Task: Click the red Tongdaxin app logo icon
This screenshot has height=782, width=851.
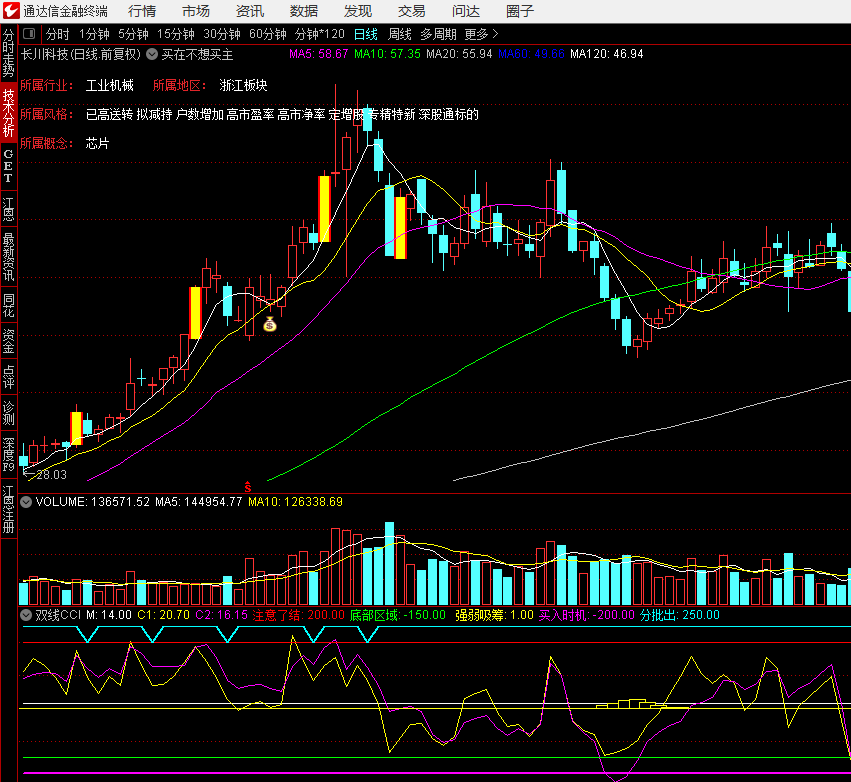Action: (x=11, y=11)
